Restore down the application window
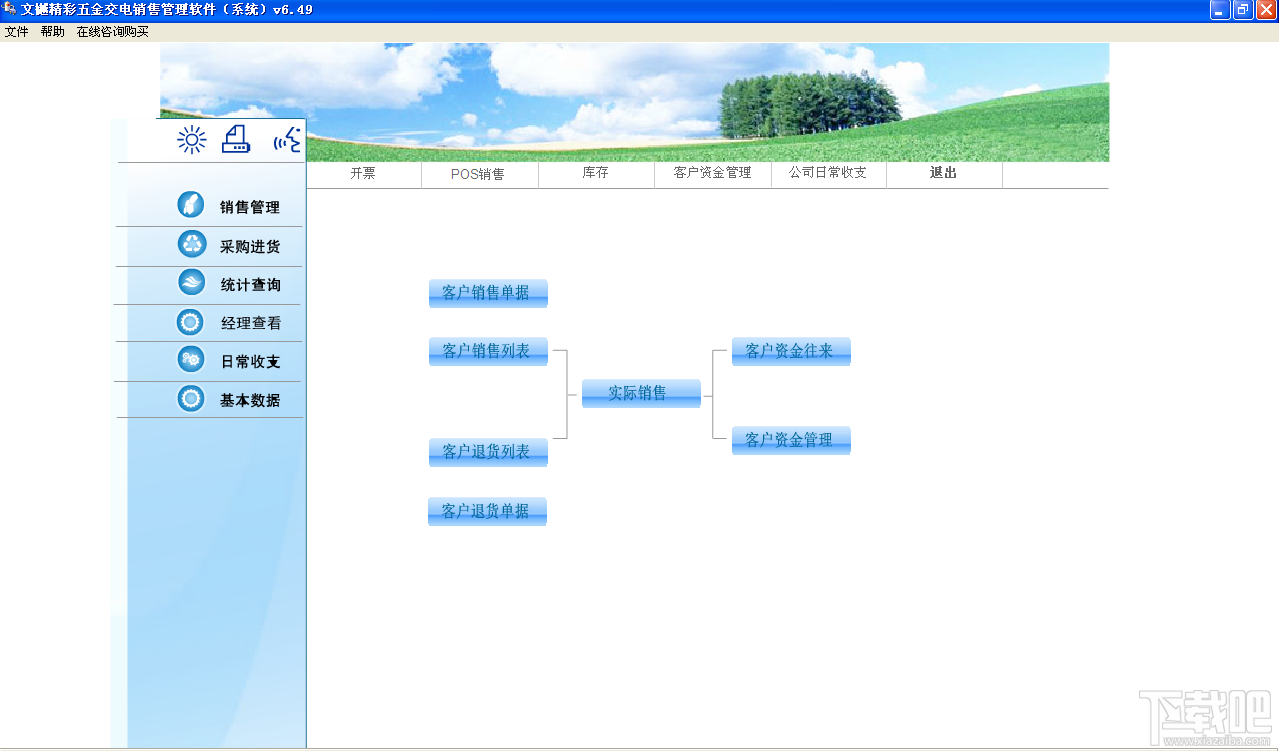1279x751 pixels. click(x=1243, y=10)
